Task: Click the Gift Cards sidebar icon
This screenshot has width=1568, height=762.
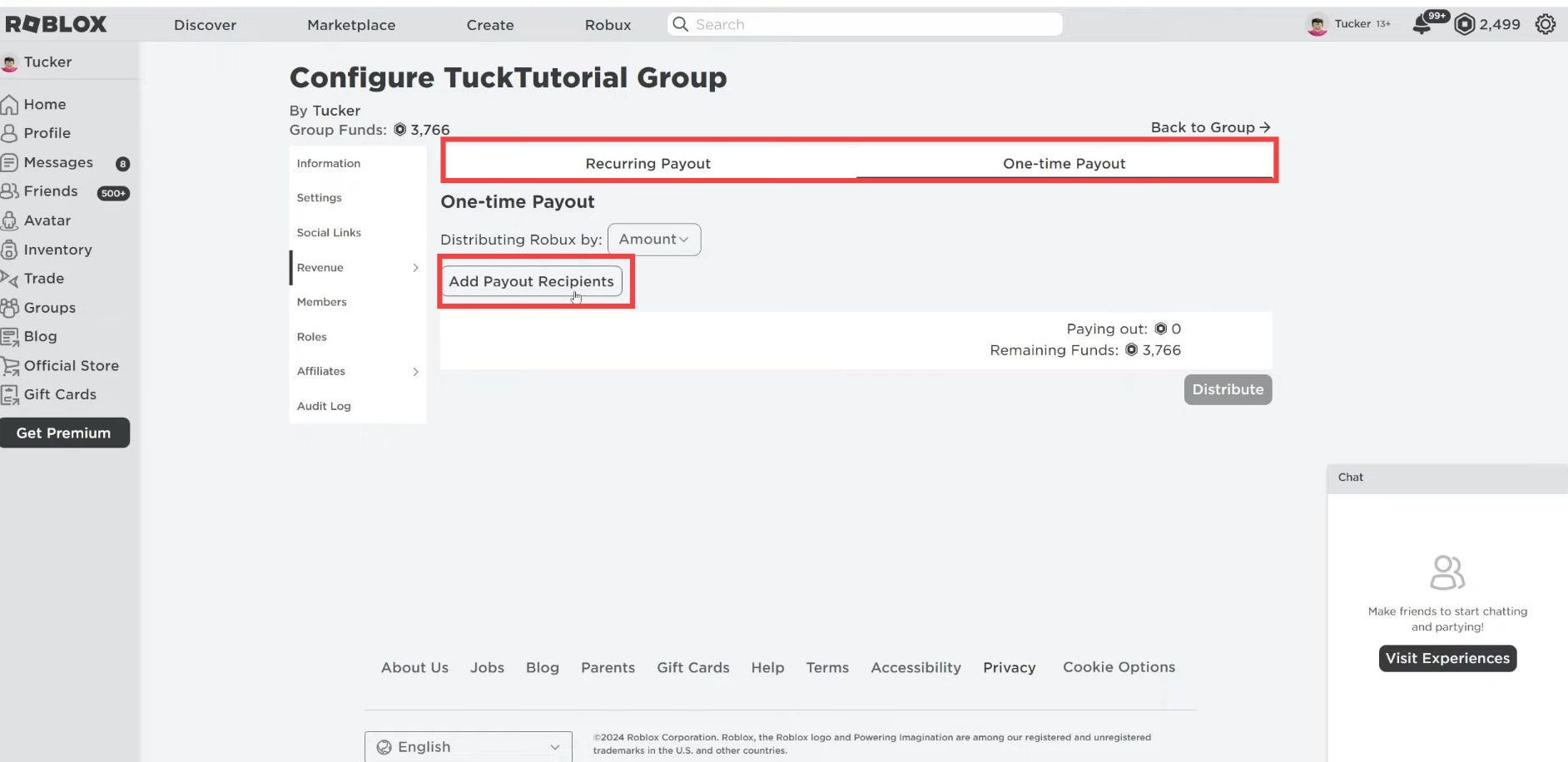Action: coord(9,395)
